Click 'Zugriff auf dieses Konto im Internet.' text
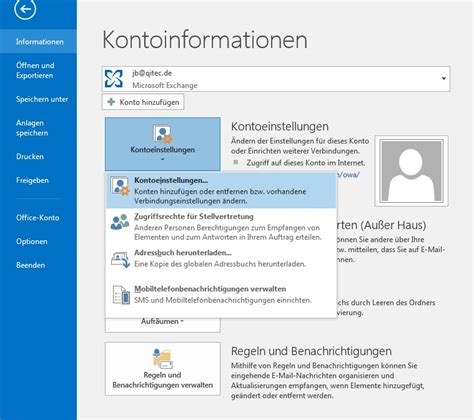Screen dimensions: 474x420 306,163
